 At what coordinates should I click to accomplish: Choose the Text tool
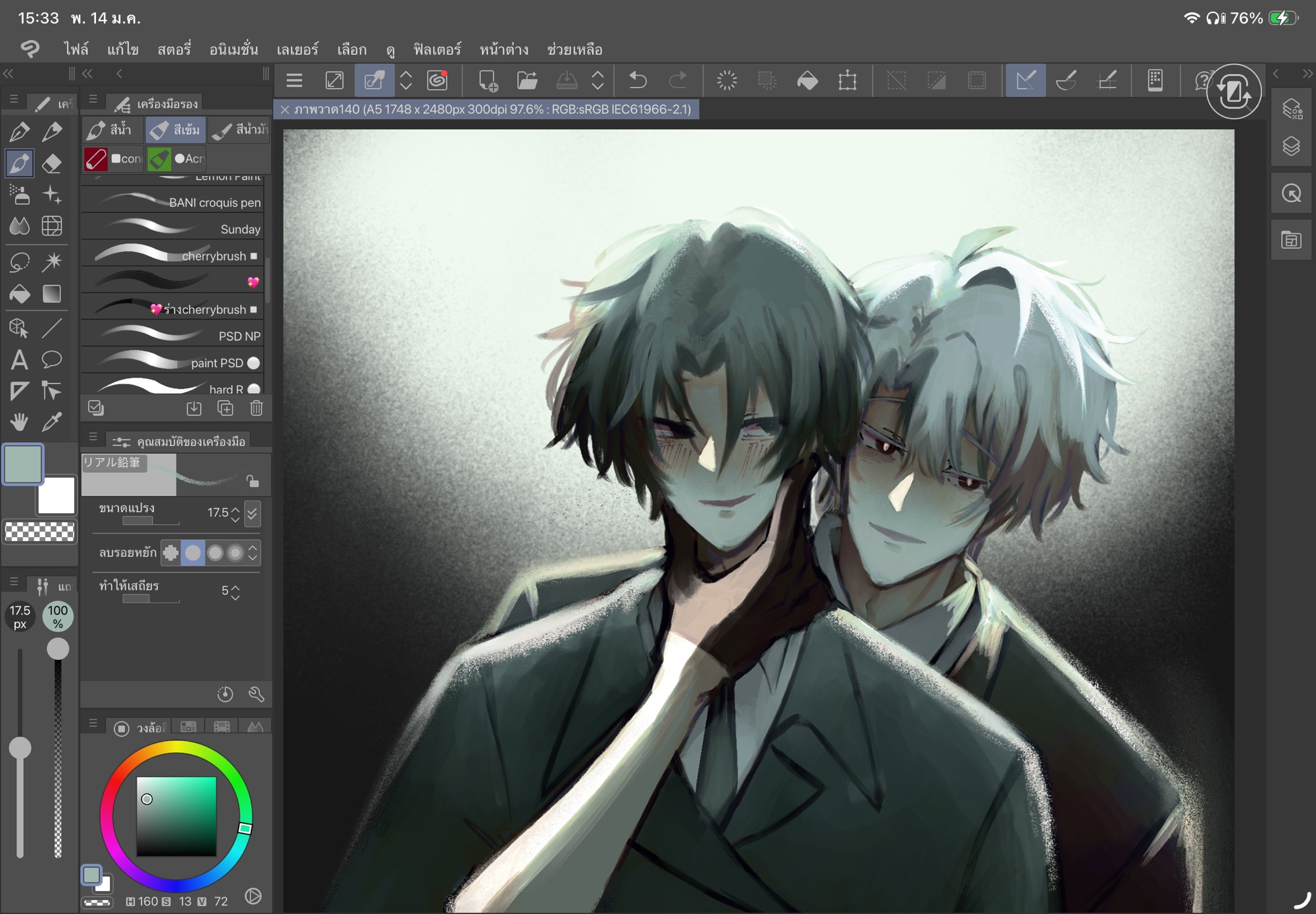(19, 359)
